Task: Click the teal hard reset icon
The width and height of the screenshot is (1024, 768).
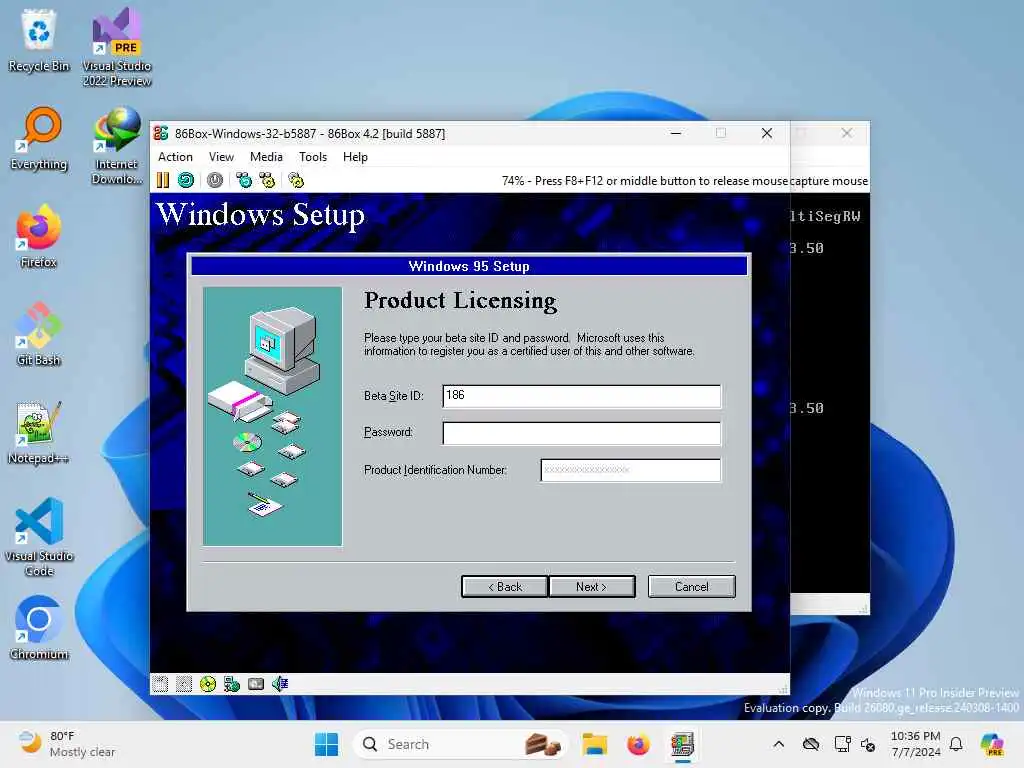Action: click(186, 180)
